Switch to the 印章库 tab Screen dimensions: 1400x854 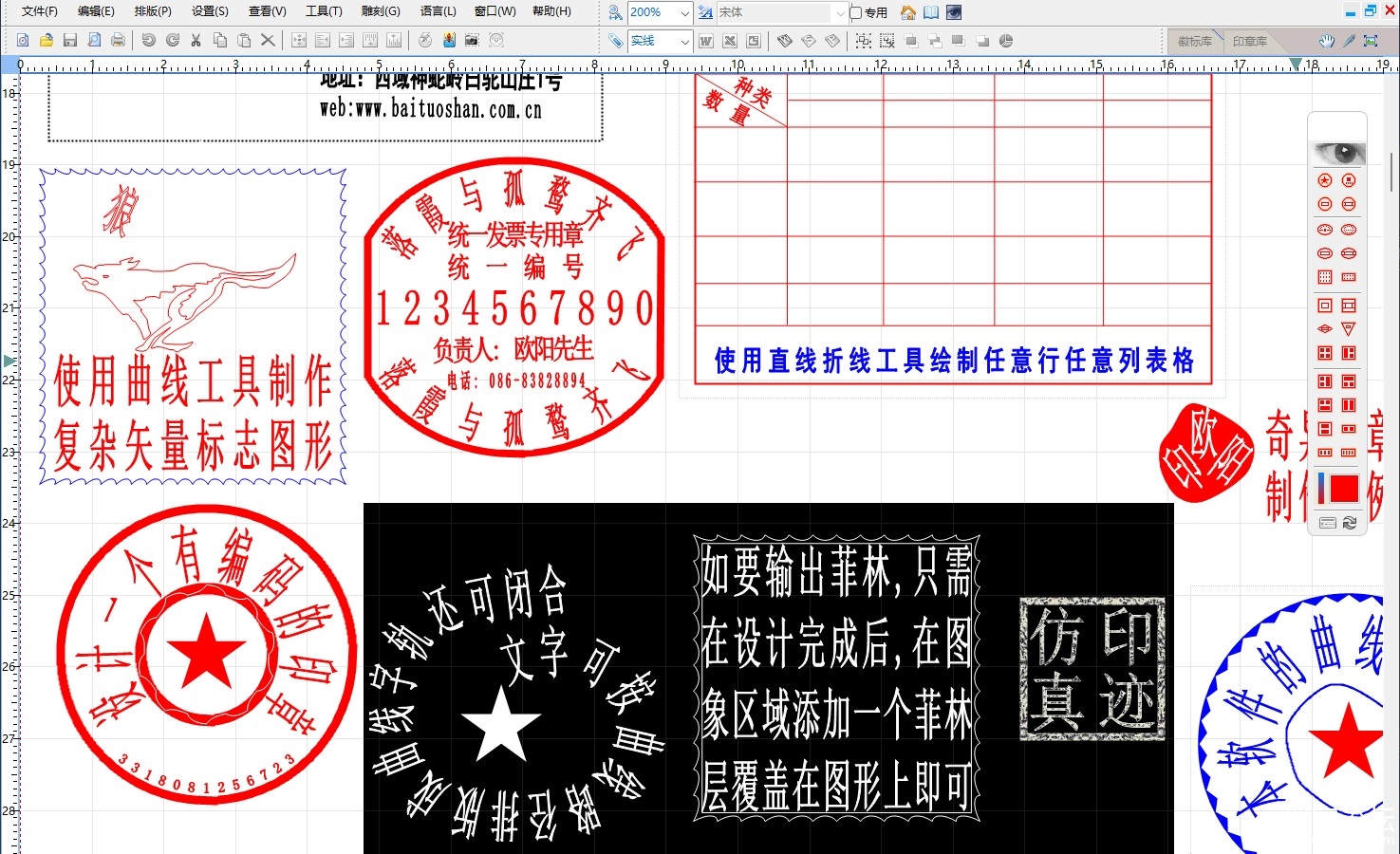[1249, 41]
